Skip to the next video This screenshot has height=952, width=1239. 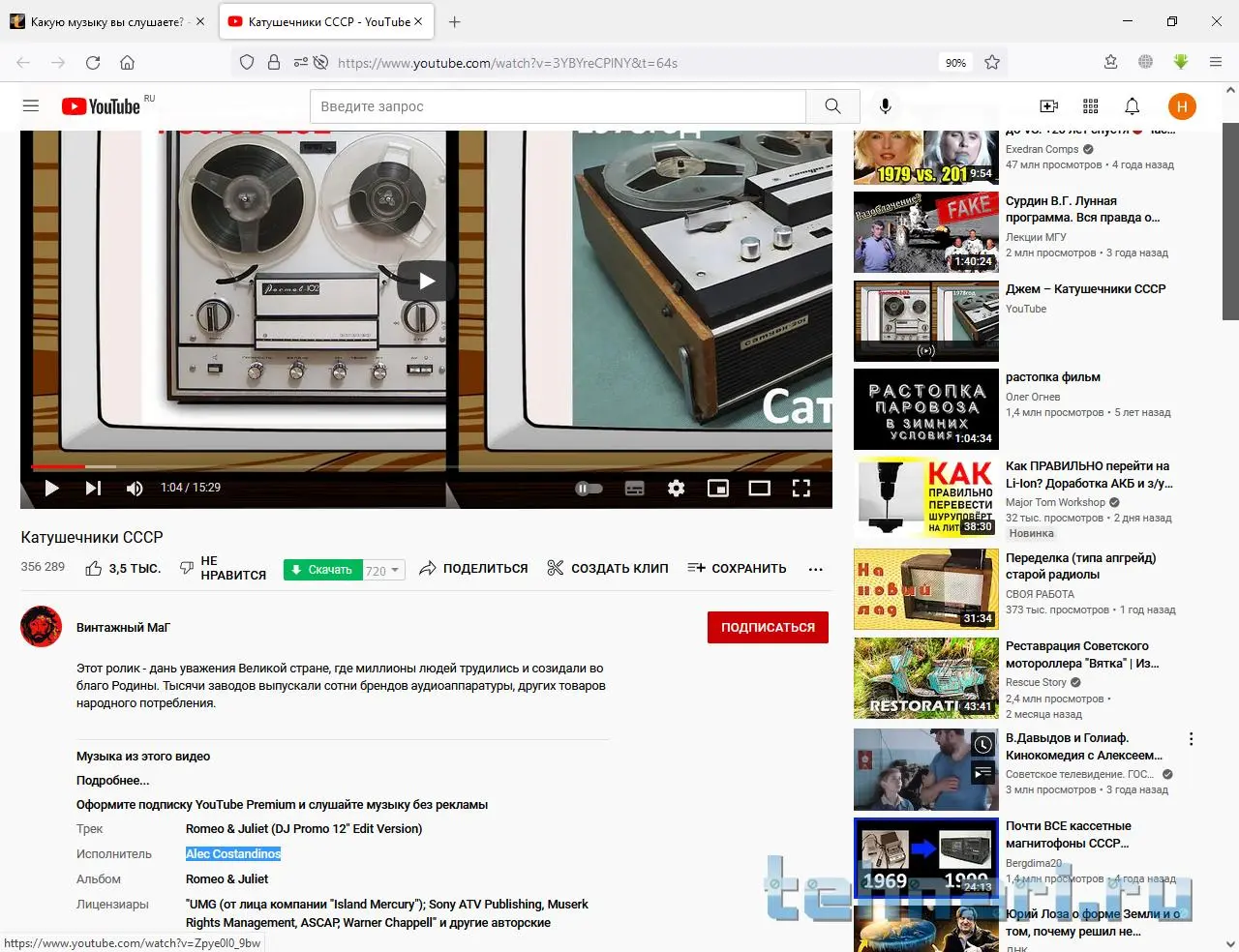93,488
